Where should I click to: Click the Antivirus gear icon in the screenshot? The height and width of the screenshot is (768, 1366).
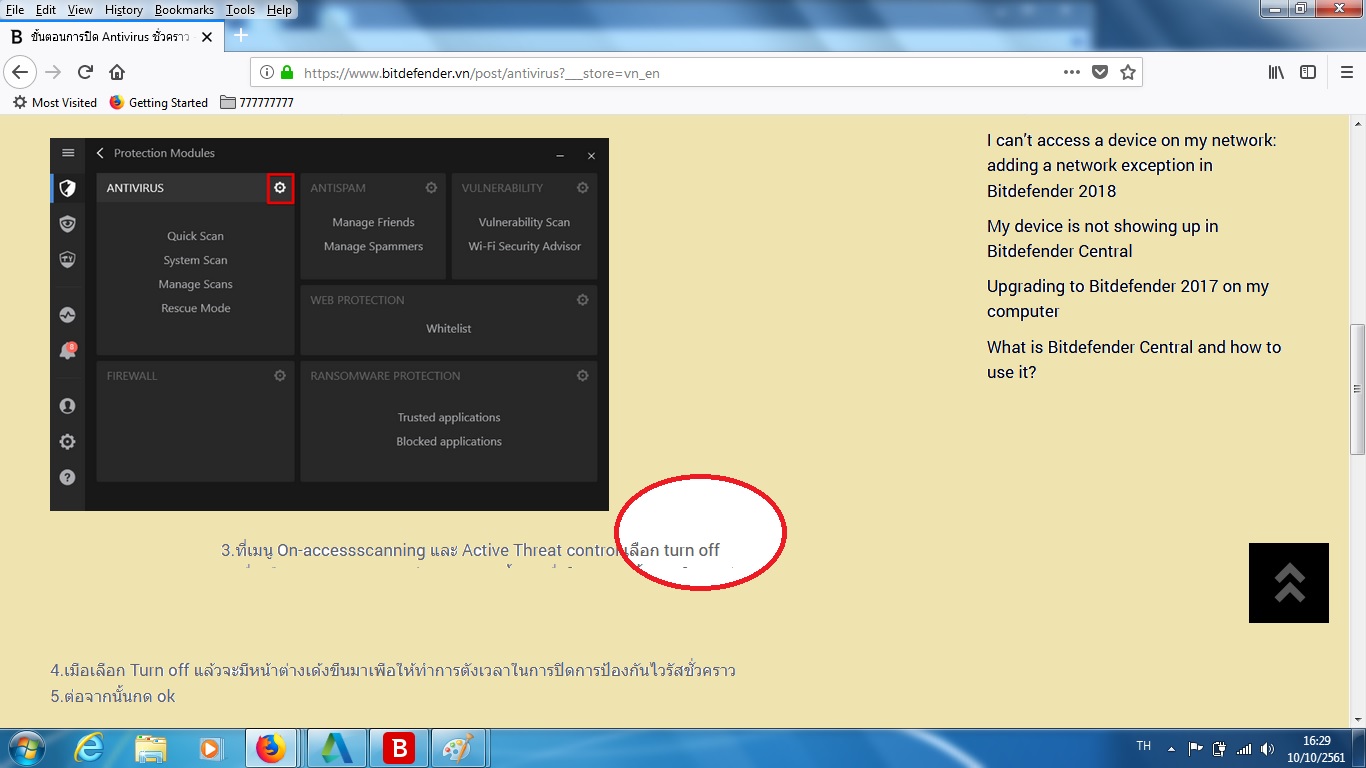(280, 188)
